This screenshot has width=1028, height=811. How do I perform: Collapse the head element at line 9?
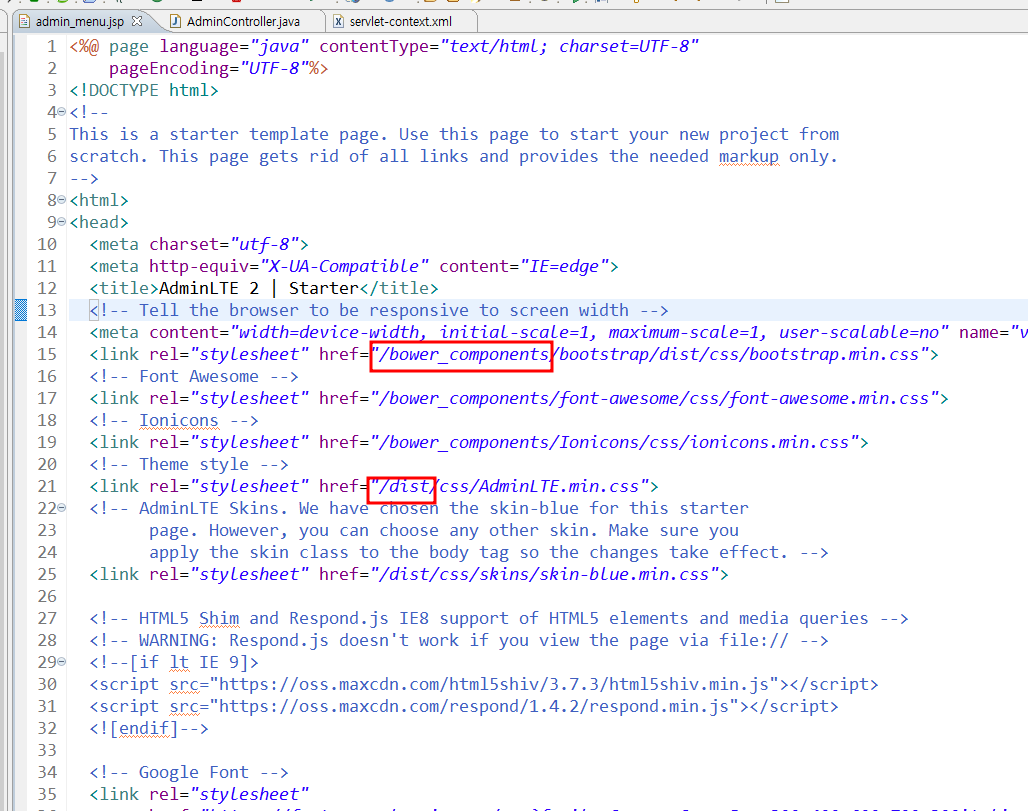pos(62,222)
